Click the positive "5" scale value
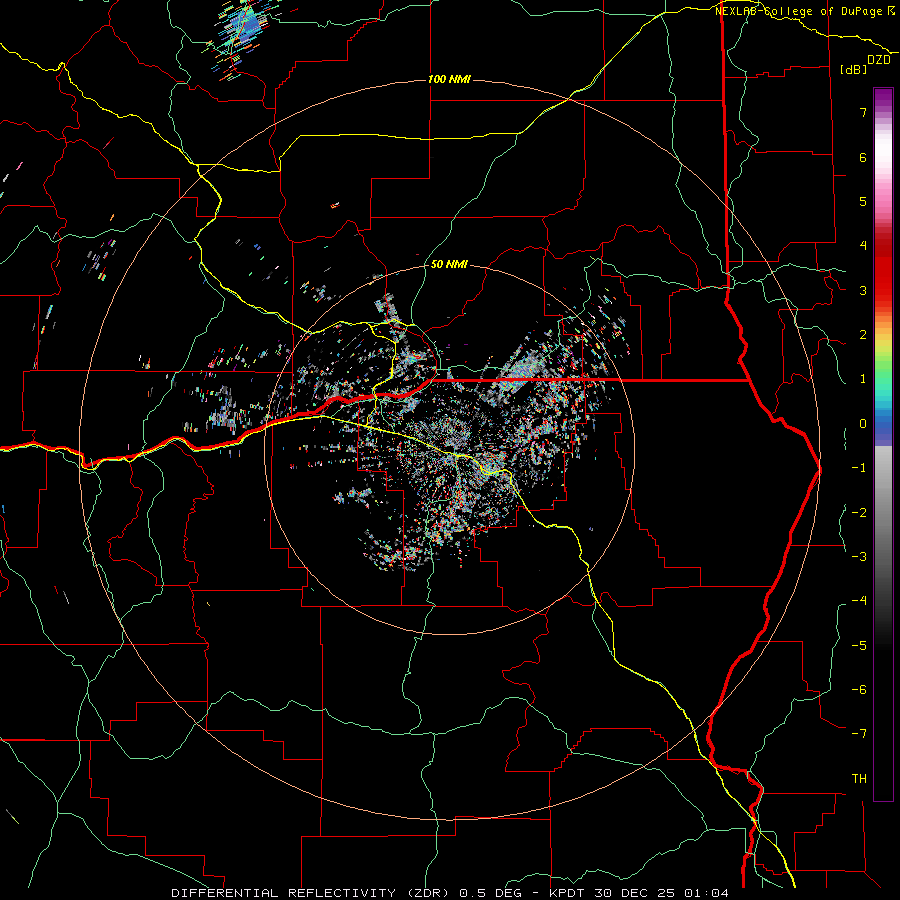The image size is (900, 900). pos(863,201)
